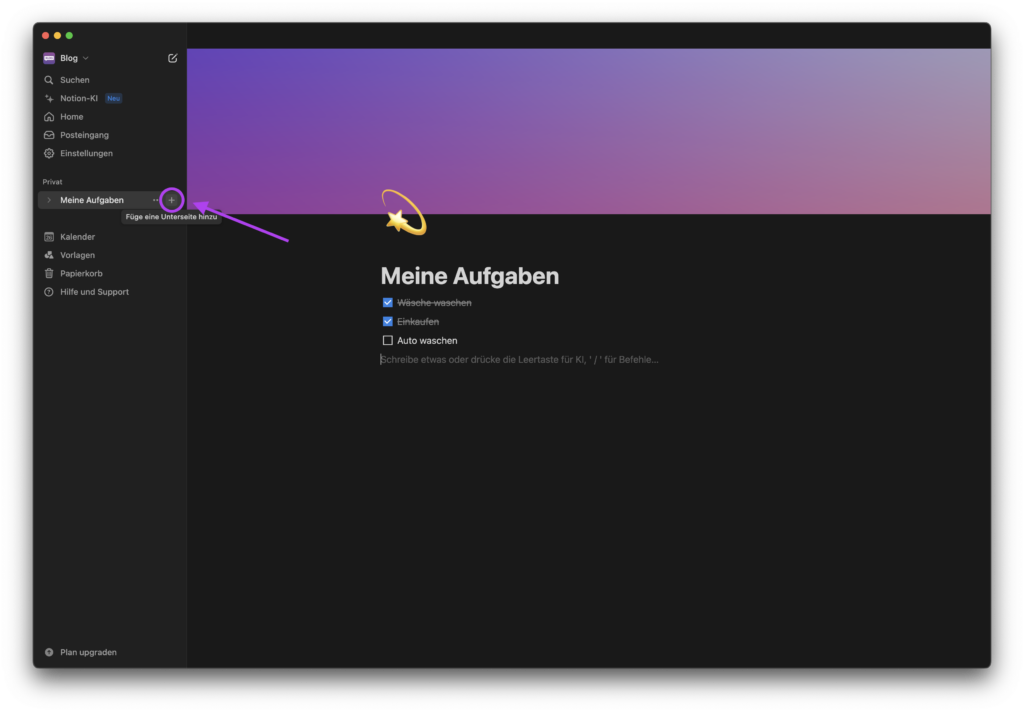Check the Auto waschen checkbox
This screenshot has width=1024, height=712.
click(x=388, y=340)
